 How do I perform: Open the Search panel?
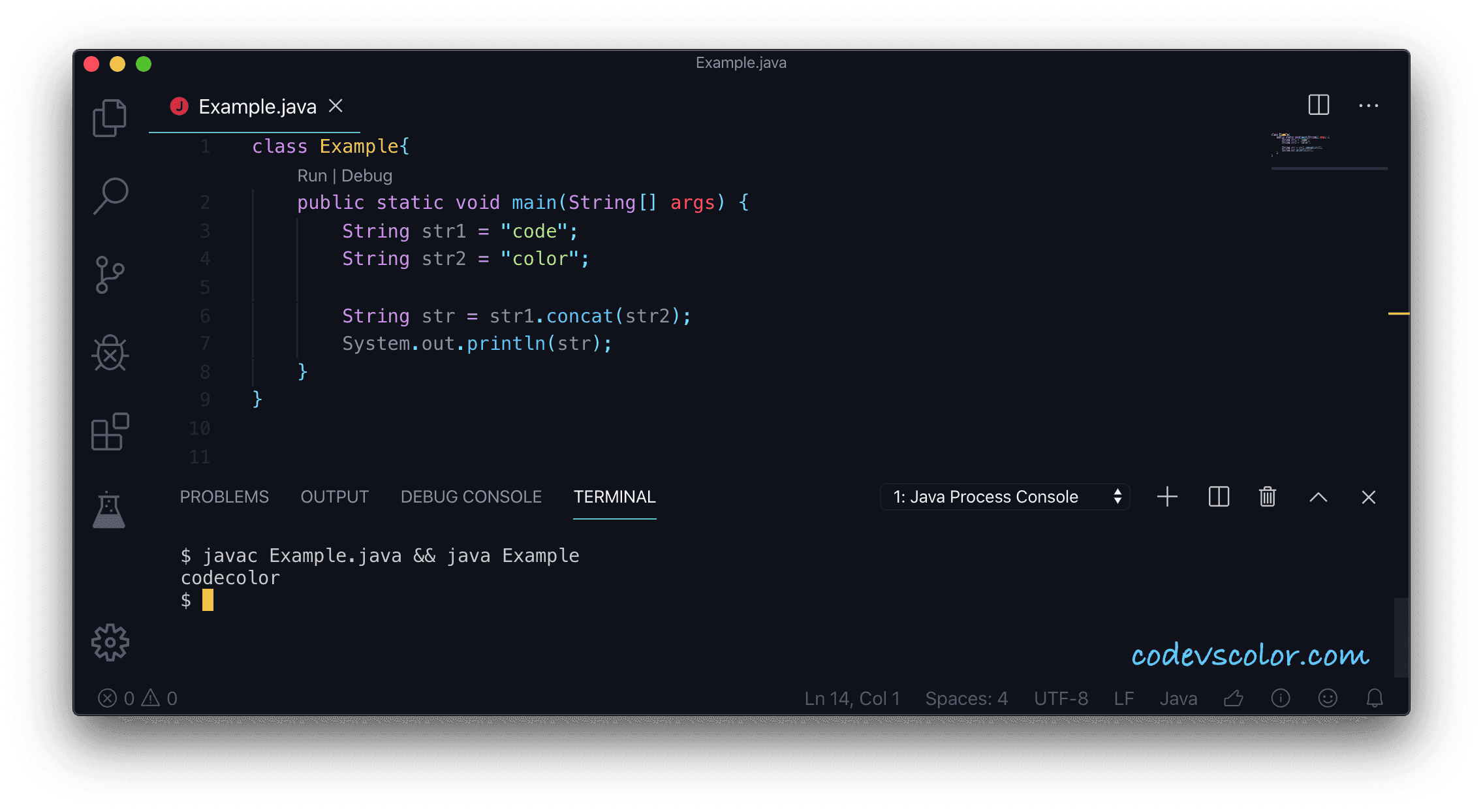[x=110, y=196]
